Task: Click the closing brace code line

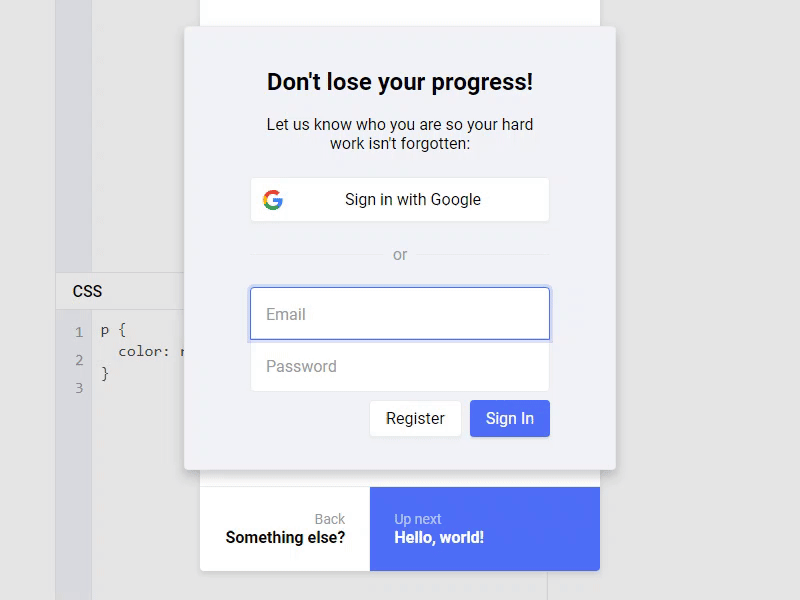Action: tap(105, 373)
